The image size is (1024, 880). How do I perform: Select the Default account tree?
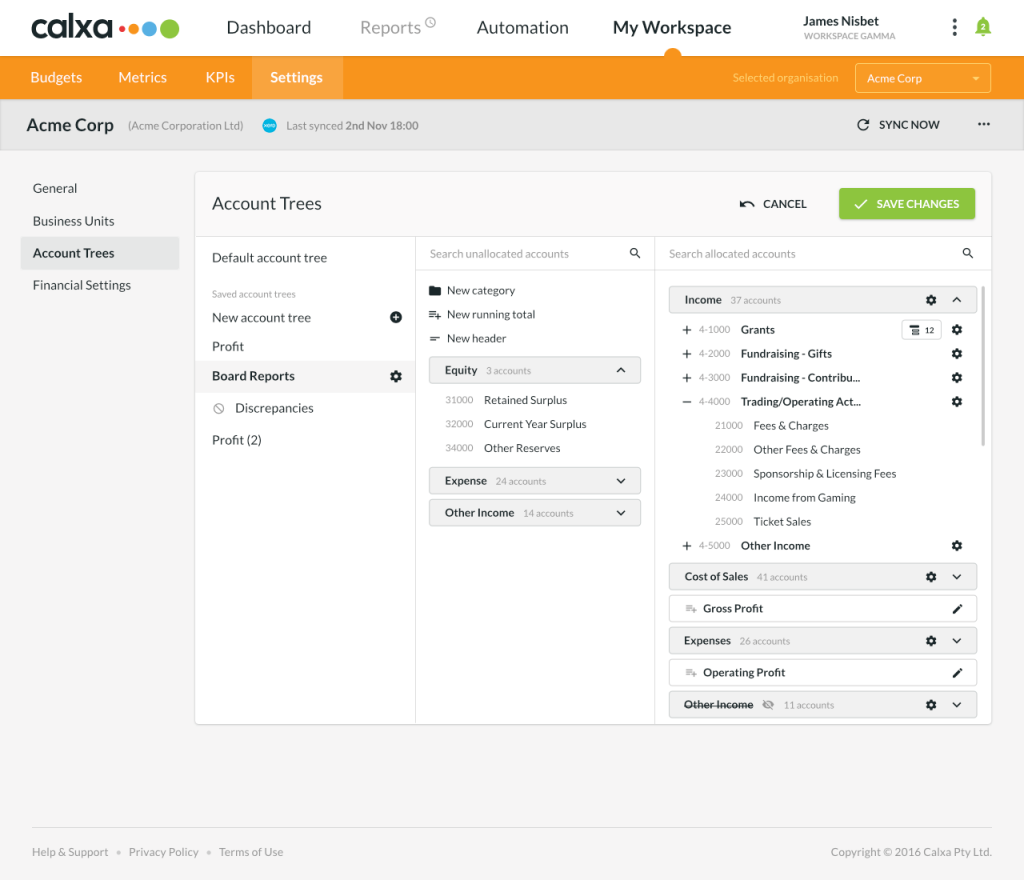269,258
